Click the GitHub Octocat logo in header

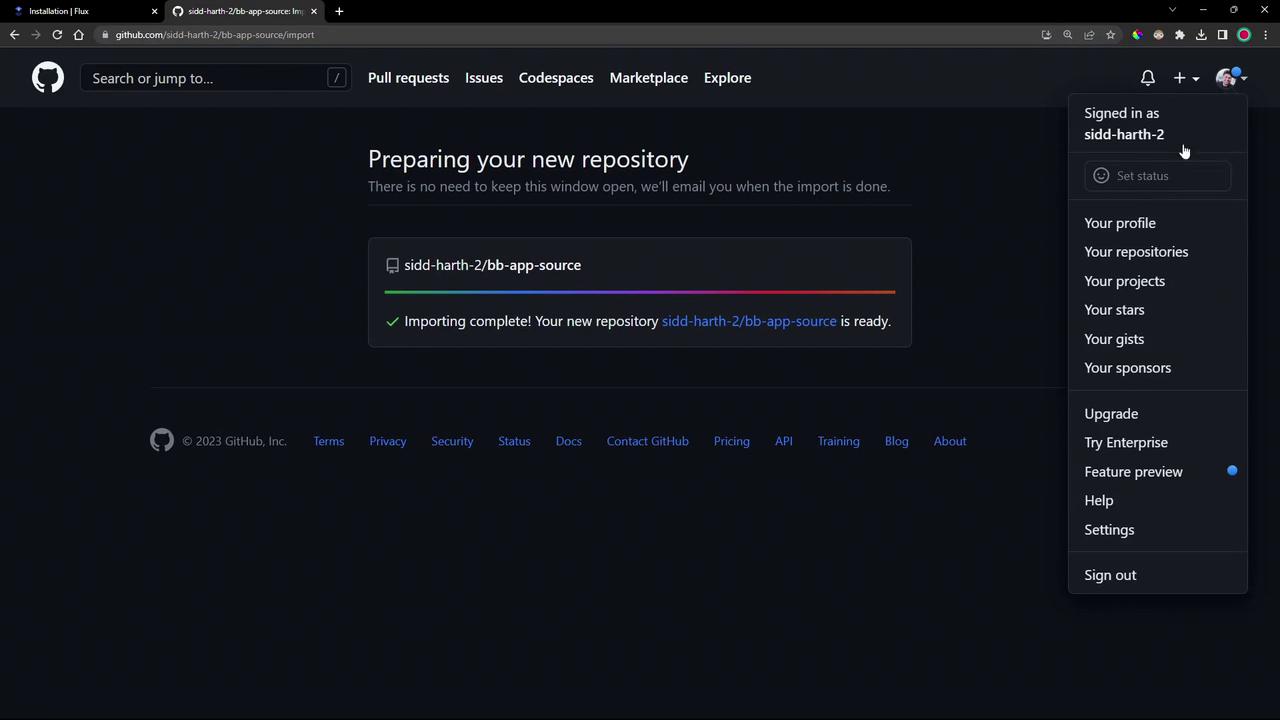47,77
